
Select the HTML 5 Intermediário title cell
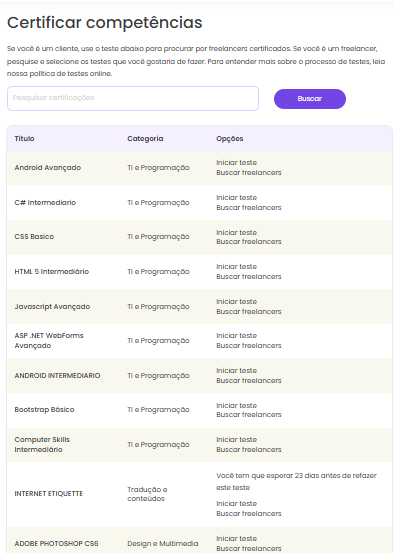(x=52, y=272)
